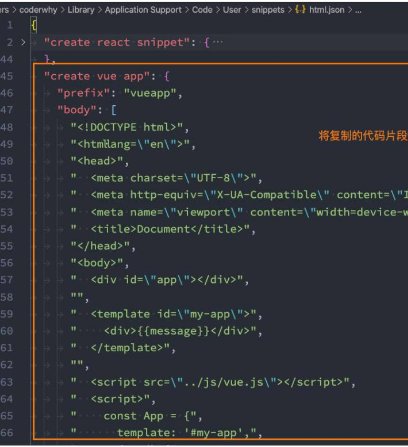Select the snippets folder breadcrumb

point(268,10)
